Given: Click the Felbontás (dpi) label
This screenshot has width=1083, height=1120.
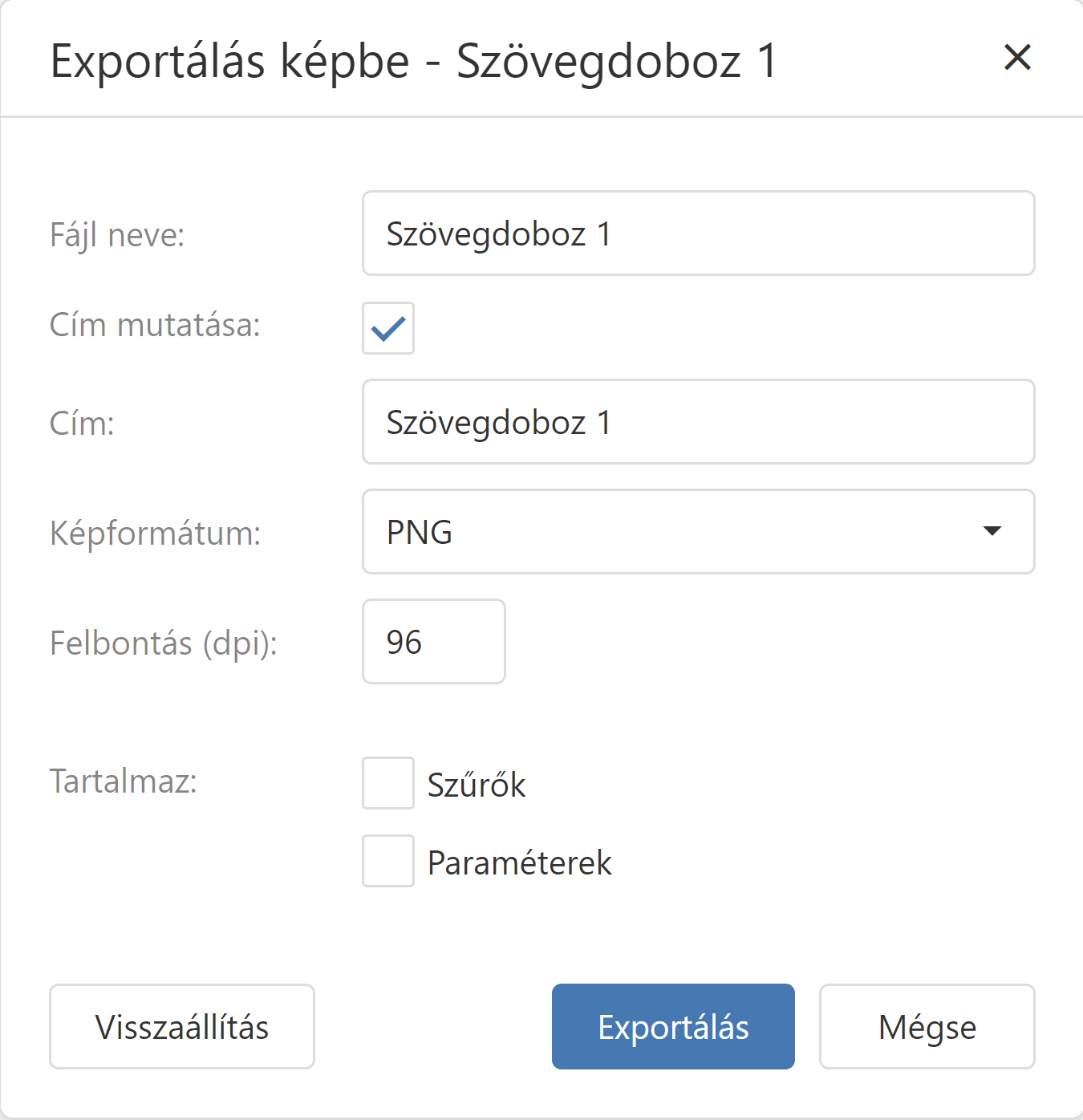Looking at the screenshot, I should click(x=164, y=643).
